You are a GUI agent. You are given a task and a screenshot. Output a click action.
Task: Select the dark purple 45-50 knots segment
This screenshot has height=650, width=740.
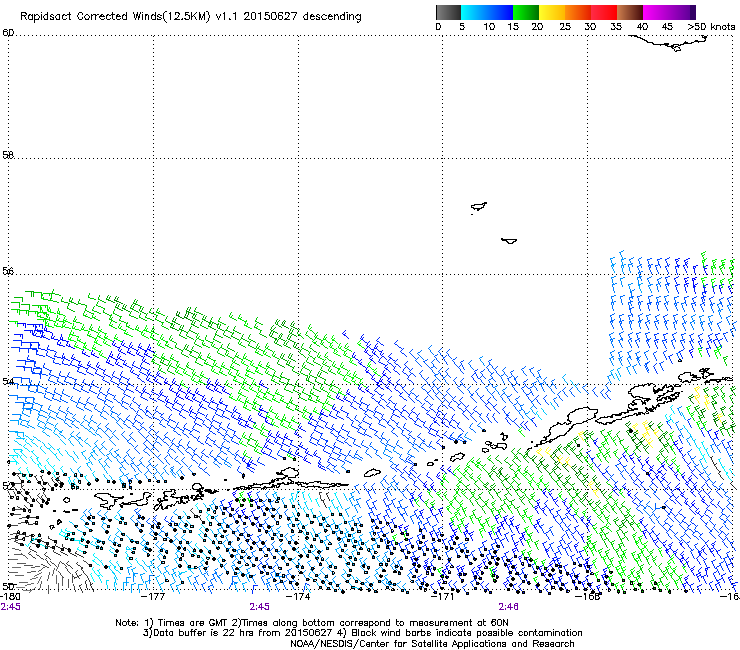[x=682, y=12]
